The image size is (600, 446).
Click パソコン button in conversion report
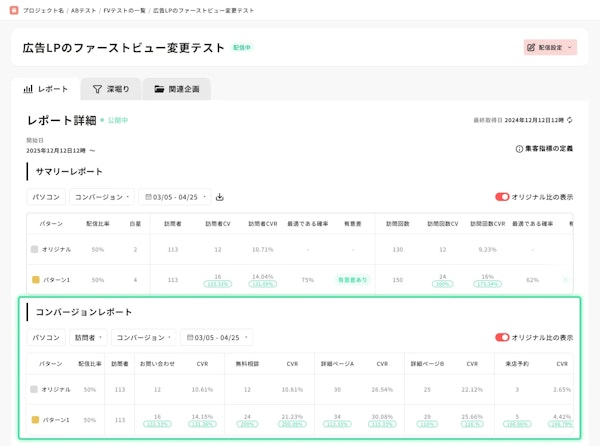47,338
